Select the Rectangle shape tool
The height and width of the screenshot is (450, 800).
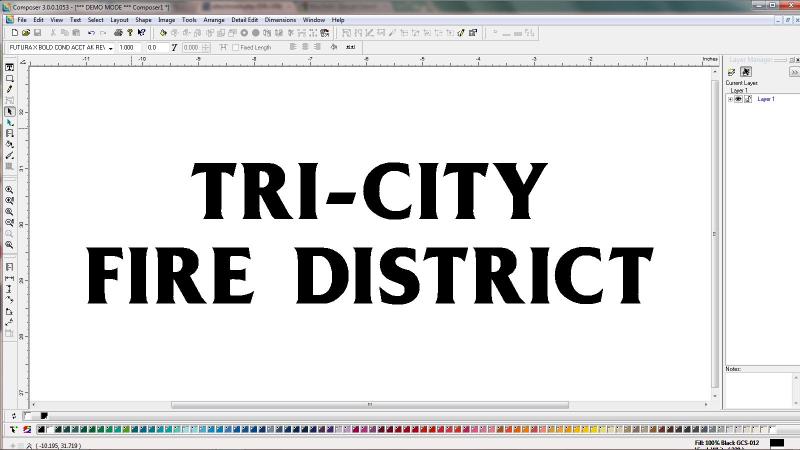click(9, 79)
